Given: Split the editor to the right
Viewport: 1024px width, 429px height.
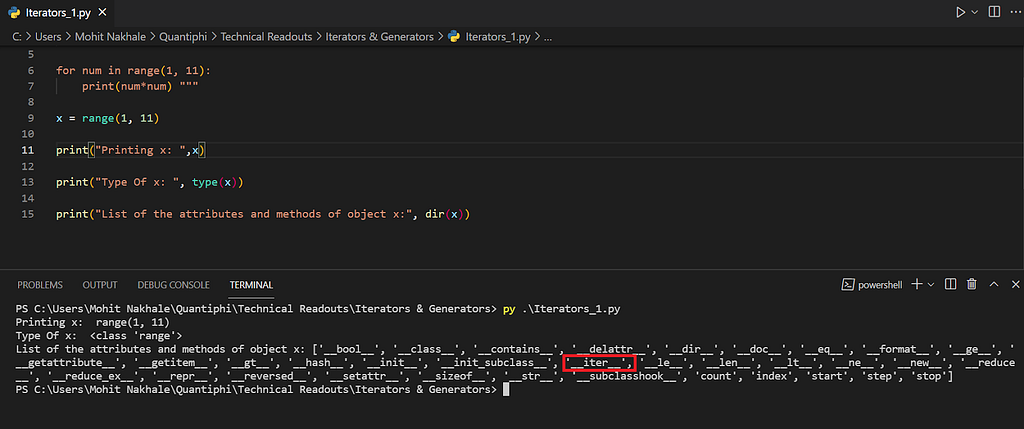Looking at the screenshot, I should (x=994, y=12).
